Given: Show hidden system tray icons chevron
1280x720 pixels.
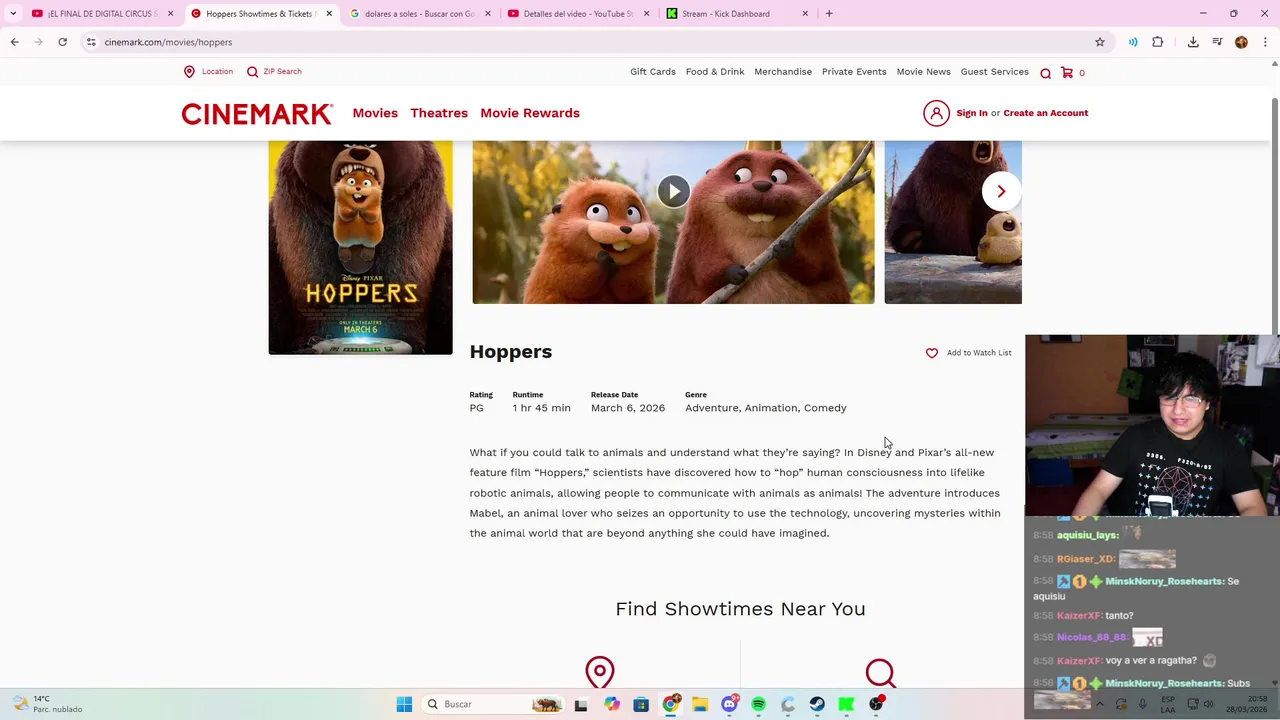Looking at the screenshot, I should (1099, 704).
